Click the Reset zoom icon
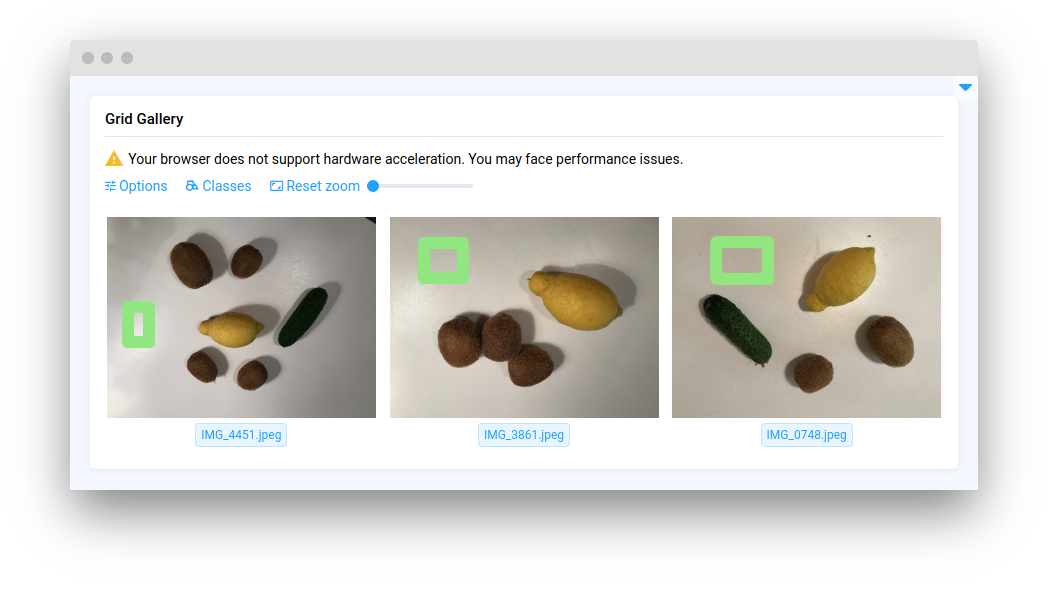This screenshot has width=1048, height=590. tap(276, 186)
